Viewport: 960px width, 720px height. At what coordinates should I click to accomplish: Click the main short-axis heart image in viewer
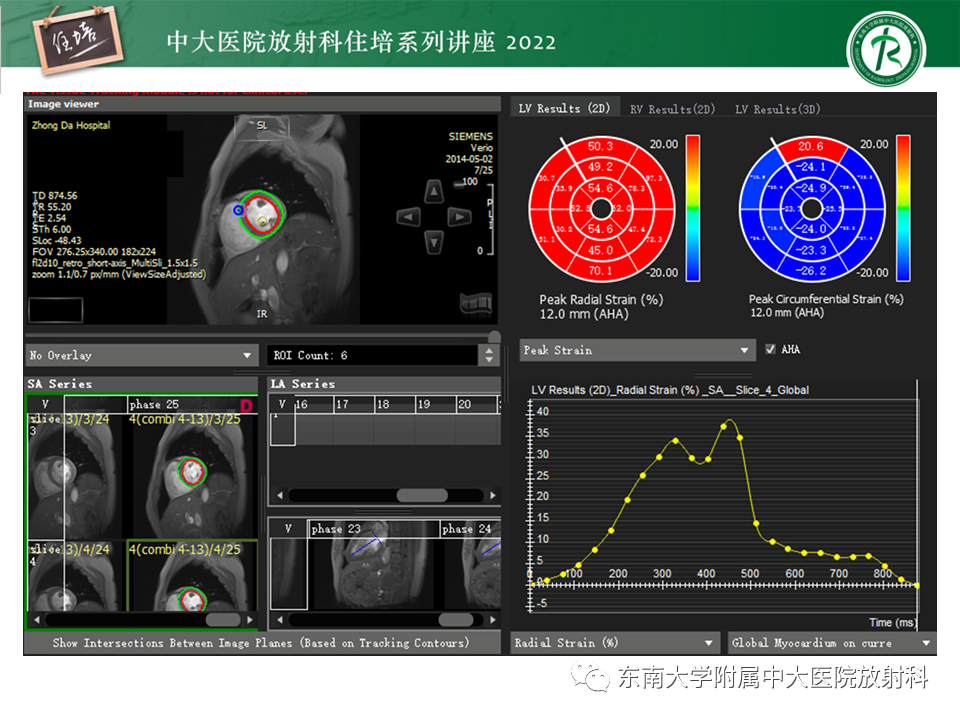(263, 219)
